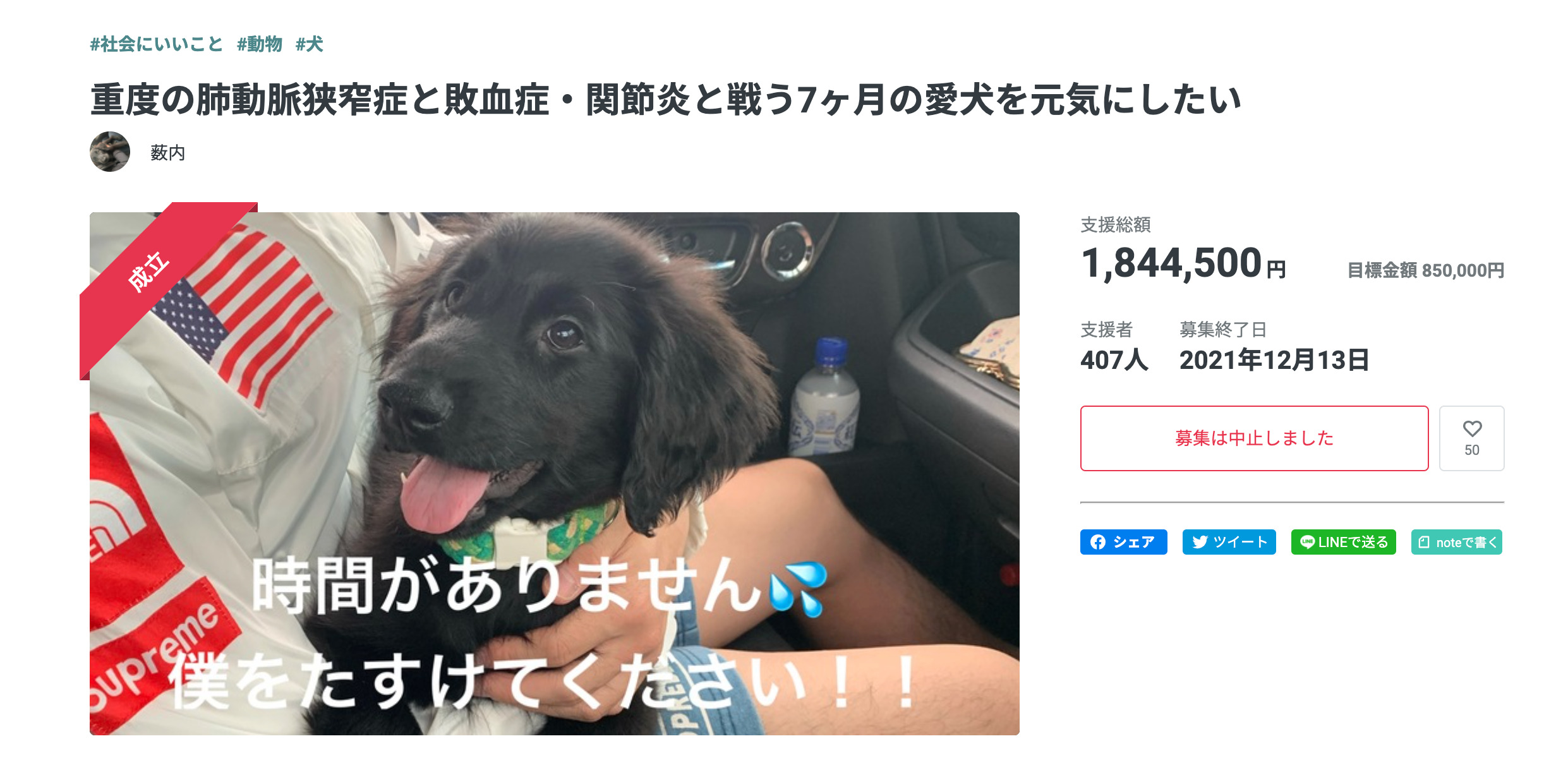Share project via ツイート button
Image resolution: width=1568 pixels, height=777 pixels.
tap(1229, 542)
